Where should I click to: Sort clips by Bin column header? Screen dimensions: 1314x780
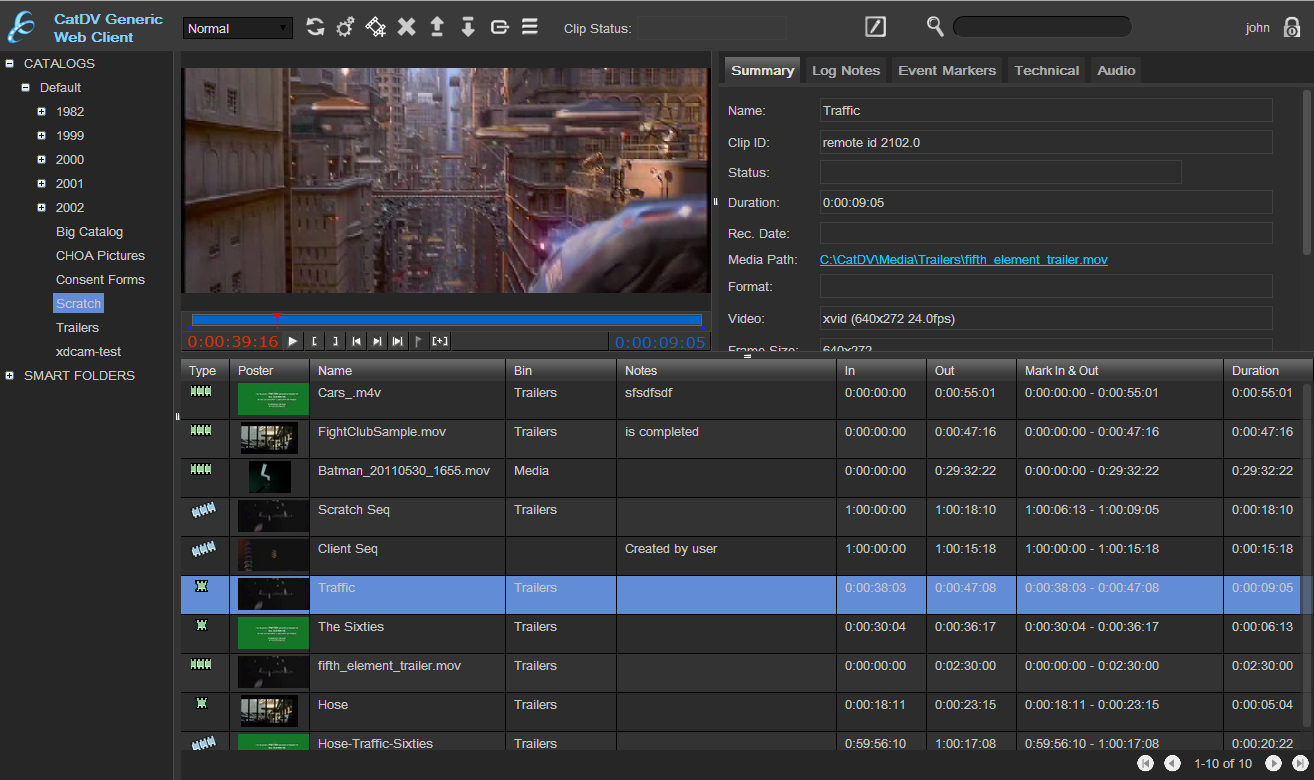coord(561,370)
